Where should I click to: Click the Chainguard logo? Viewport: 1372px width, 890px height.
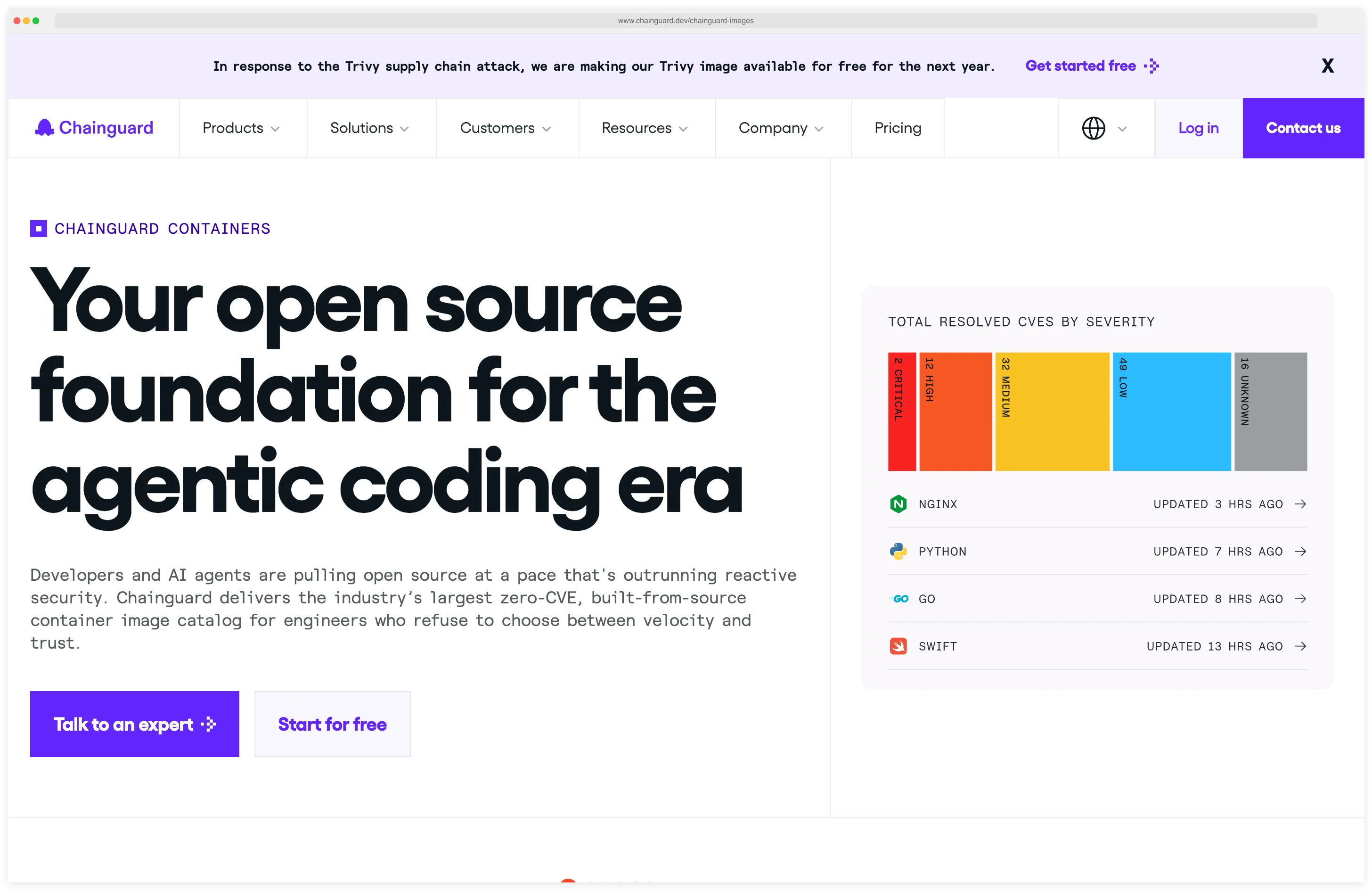tap(94, 127)
